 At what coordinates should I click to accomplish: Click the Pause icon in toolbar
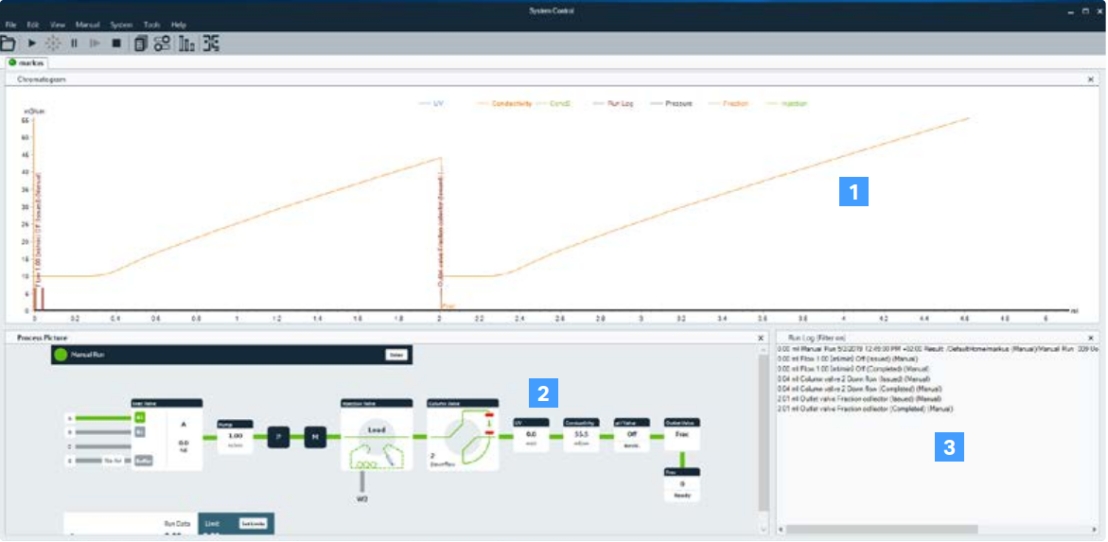[74, 43]
